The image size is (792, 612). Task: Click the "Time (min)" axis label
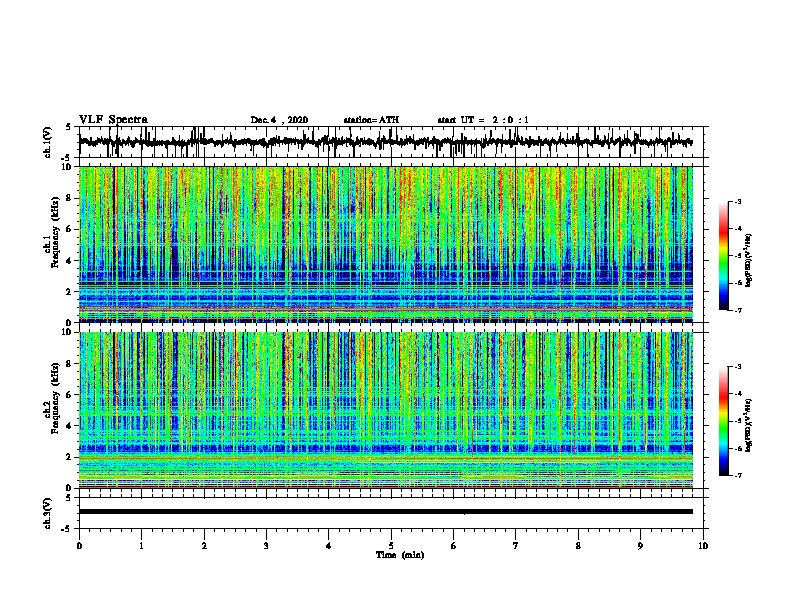[400, 555]
